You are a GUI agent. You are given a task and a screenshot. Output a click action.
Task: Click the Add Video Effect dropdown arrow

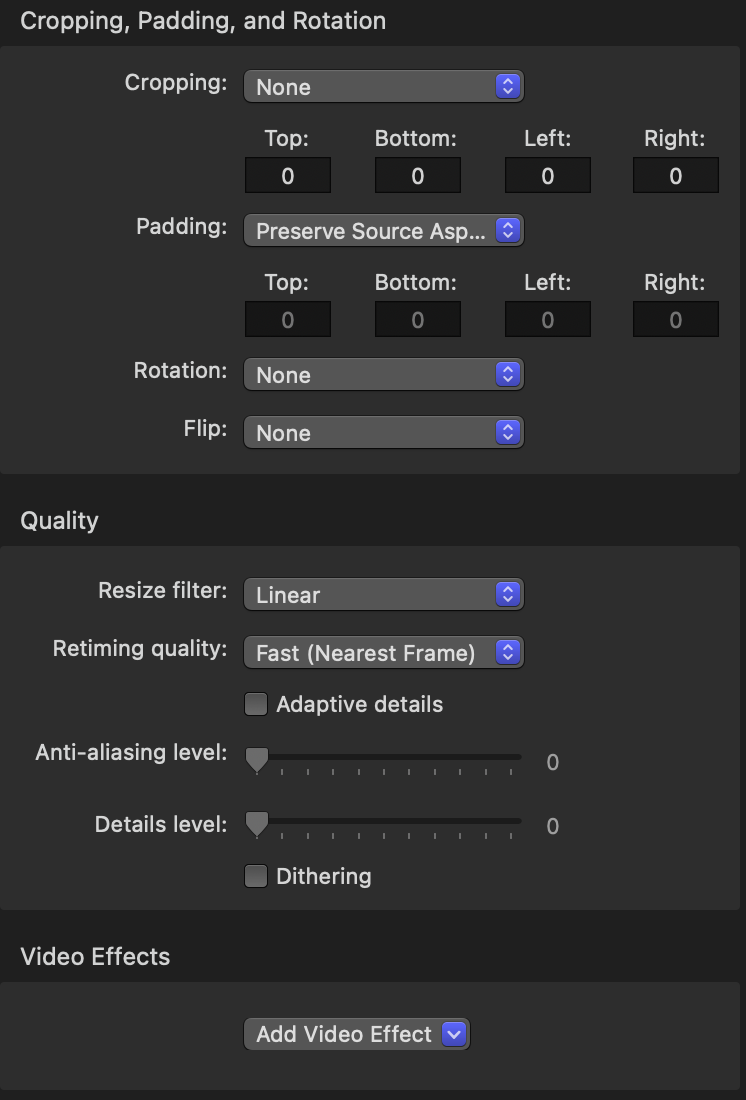coord(455,1034)
